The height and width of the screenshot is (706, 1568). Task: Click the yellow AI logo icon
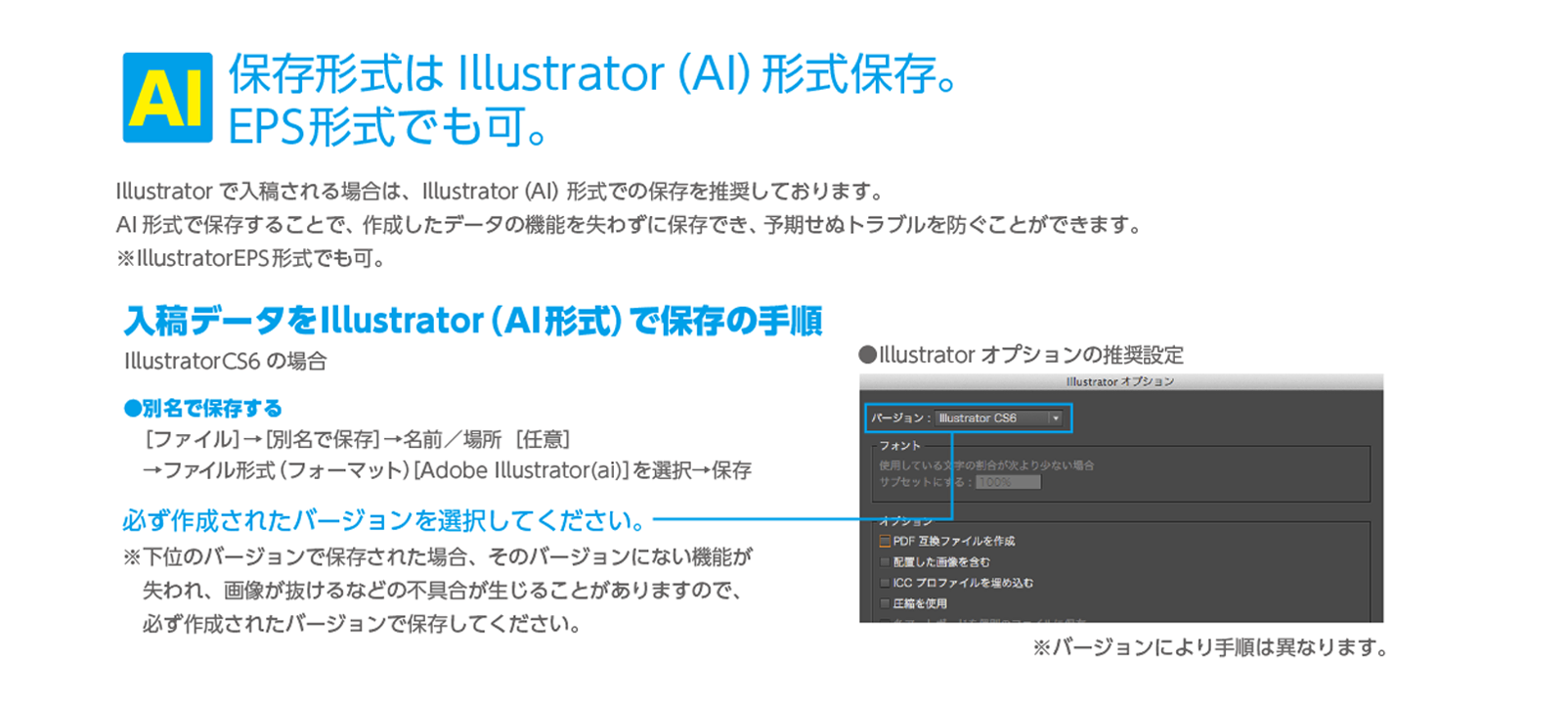click(x=167, y=98)
